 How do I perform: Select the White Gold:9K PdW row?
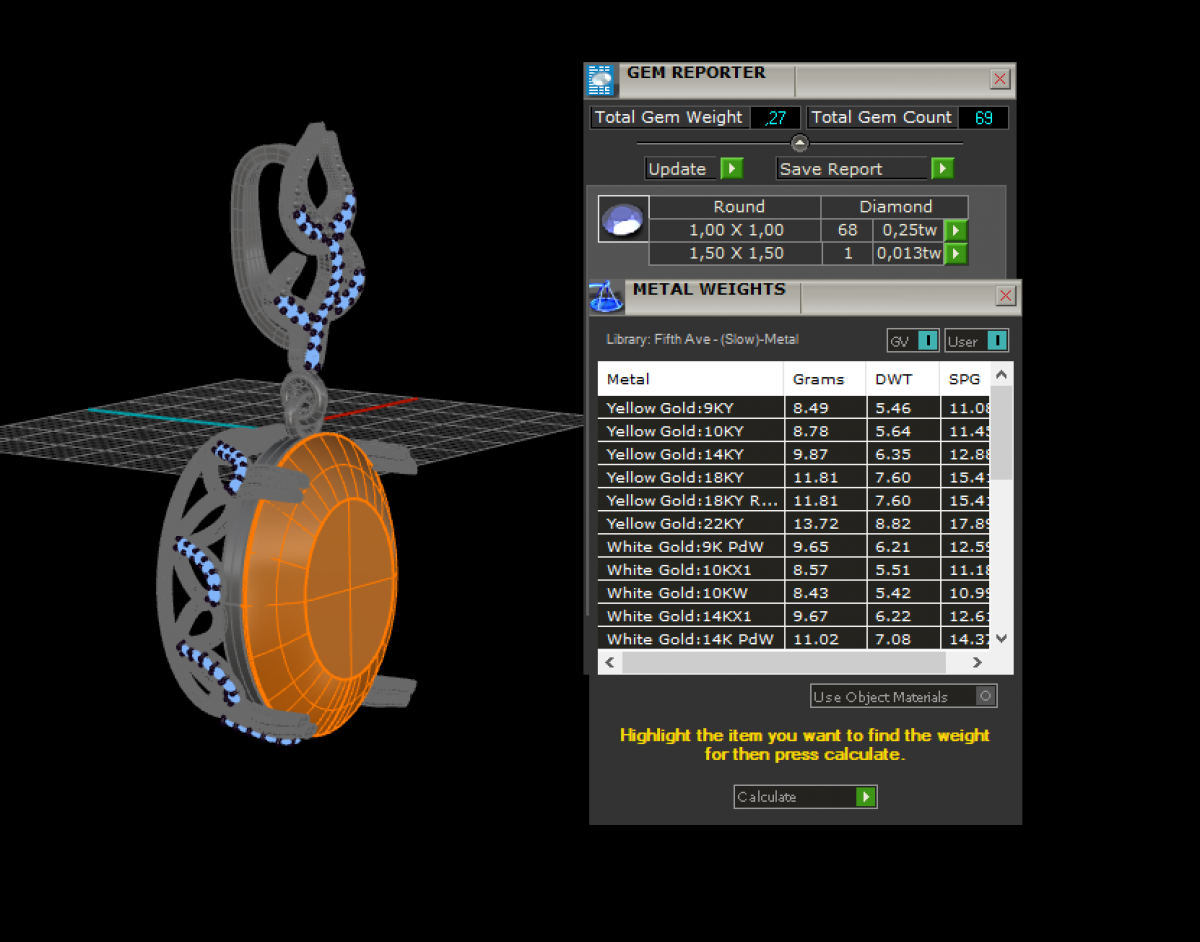(795, 546)
